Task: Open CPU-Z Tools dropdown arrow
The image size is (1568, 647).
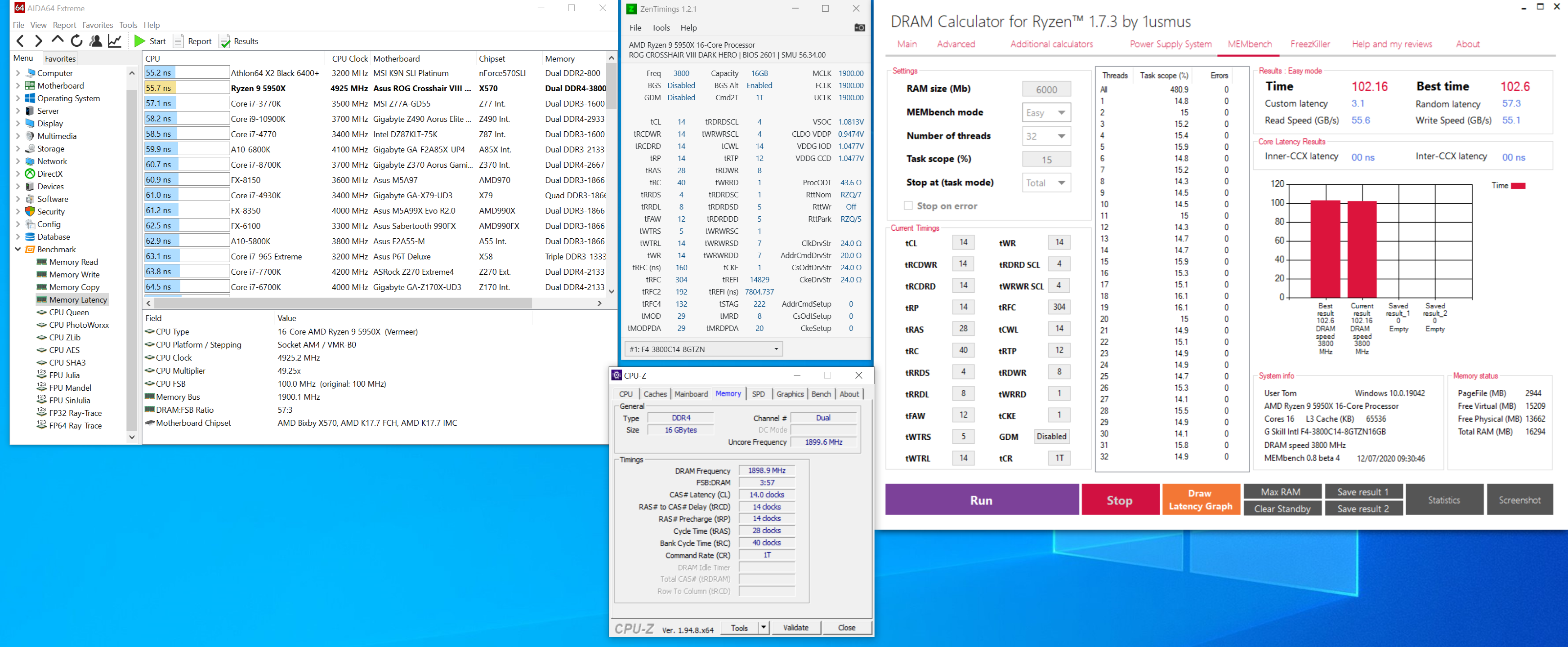Action: coord(764,627)
